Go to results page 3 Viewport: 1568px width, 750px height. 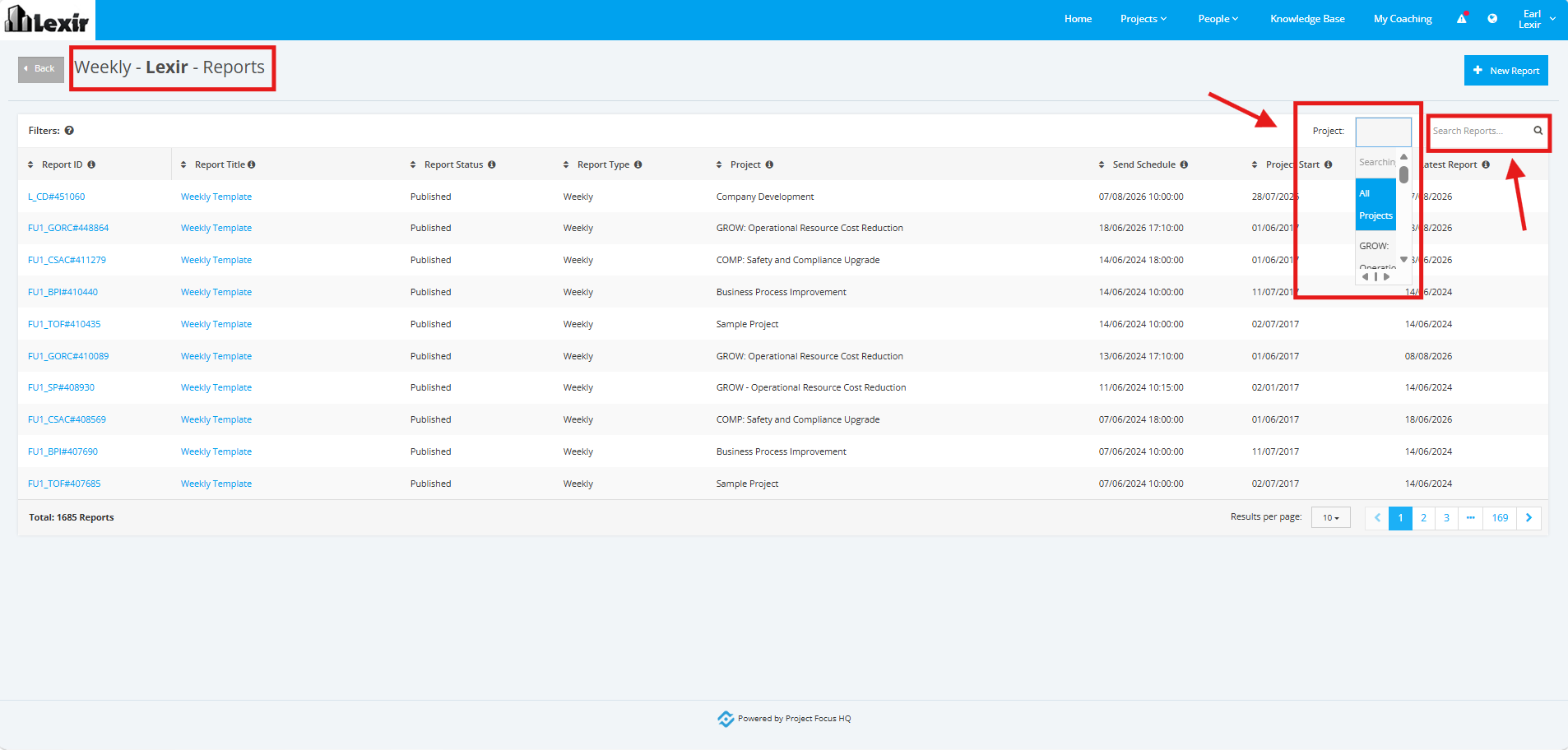point(1446,518)
